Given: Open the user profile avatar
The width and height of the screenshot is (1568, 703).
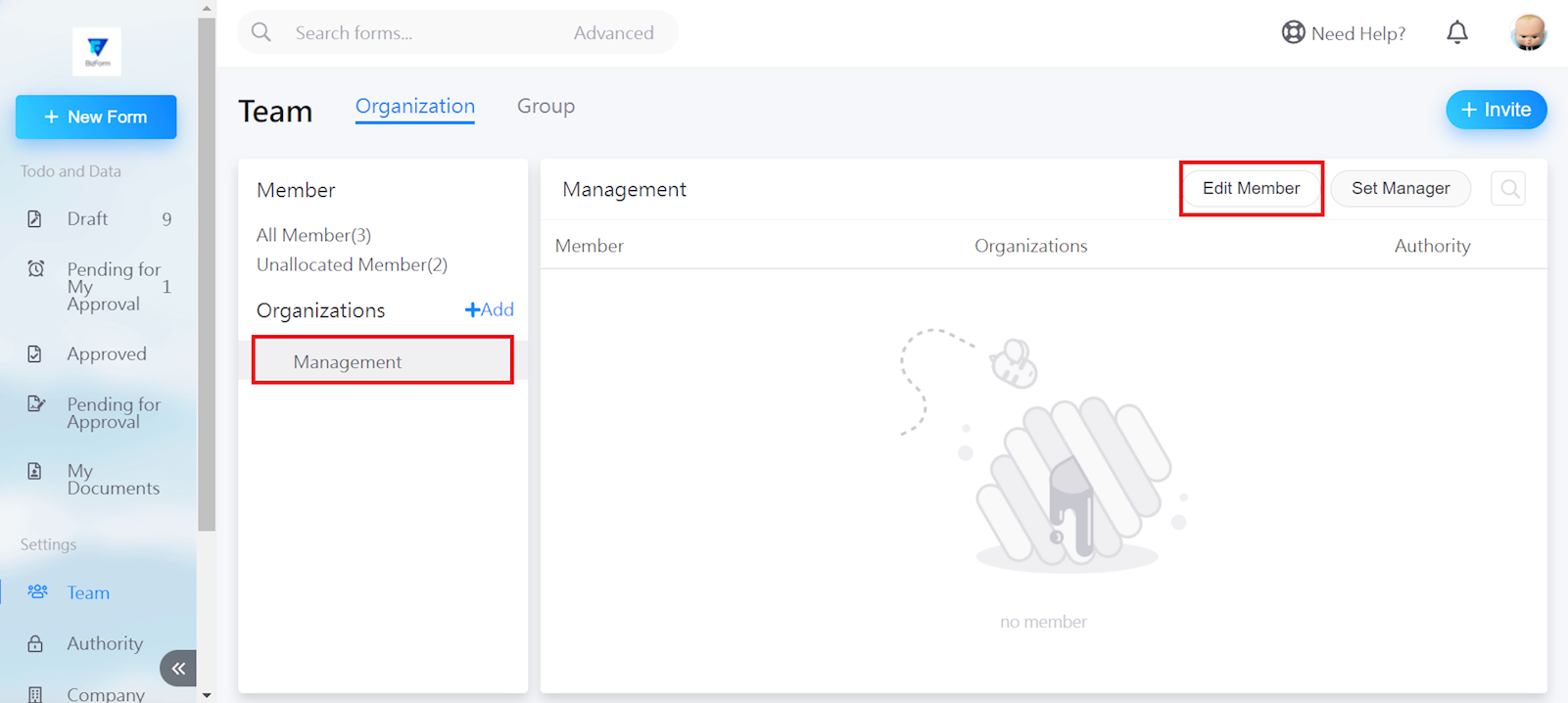Looking at the screenshot, I should [1528, 33].
